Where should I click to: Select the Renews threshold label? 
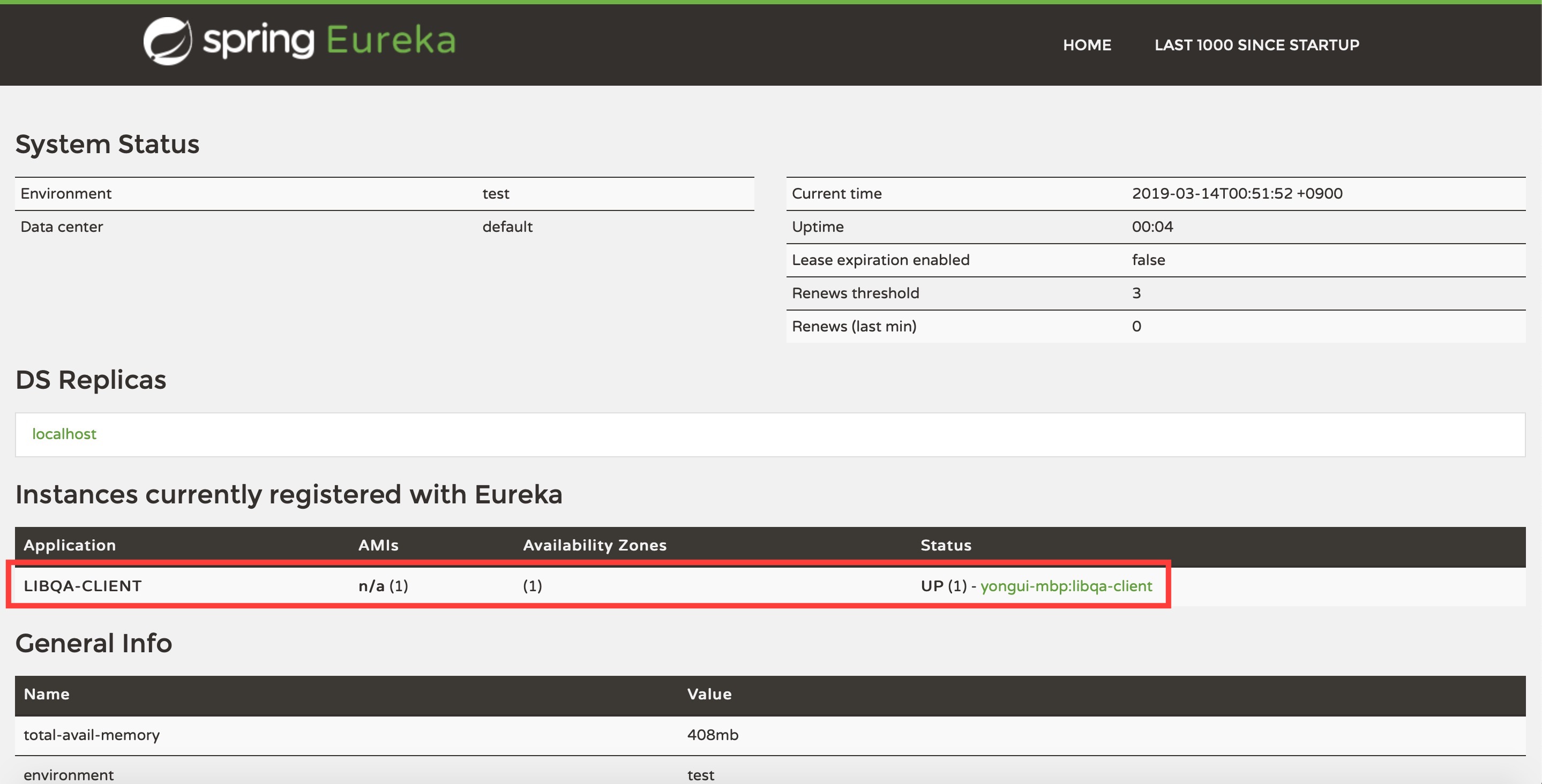[855, 293]
